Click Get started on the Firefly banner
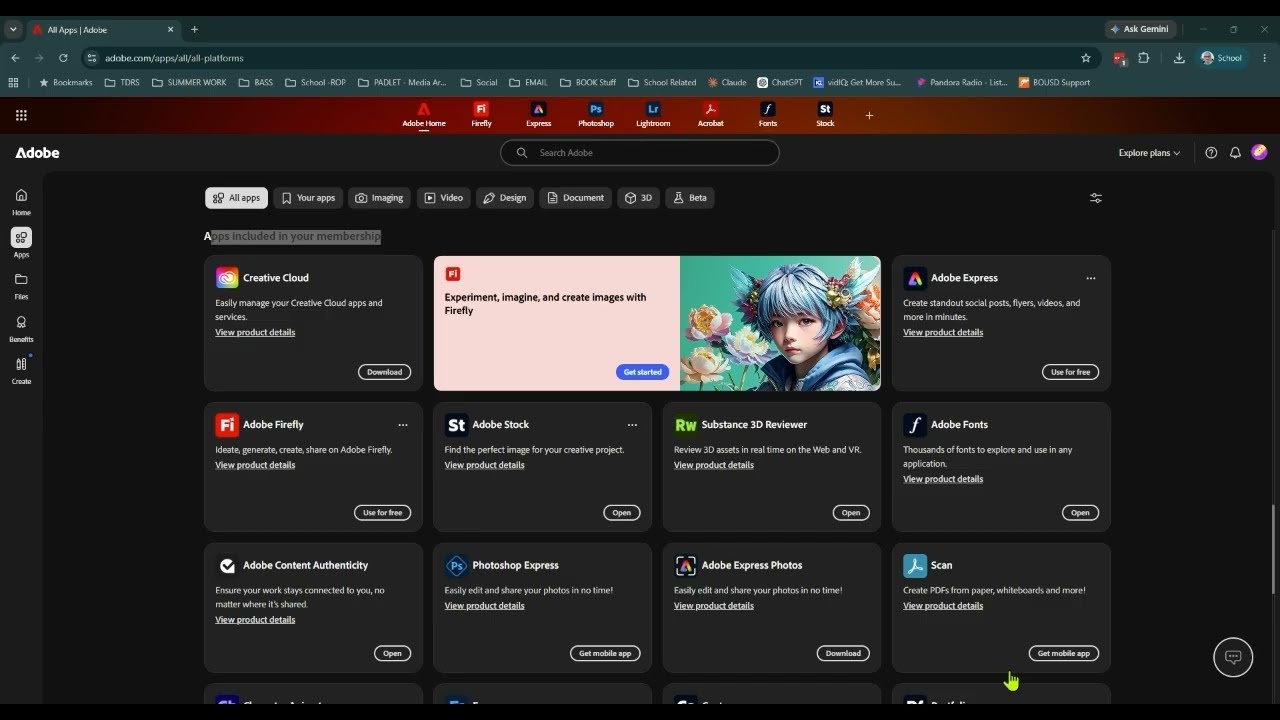Image resolution: width=1280 pixels, height=720 pixels. pyautogui.click(x=642, y=372)
